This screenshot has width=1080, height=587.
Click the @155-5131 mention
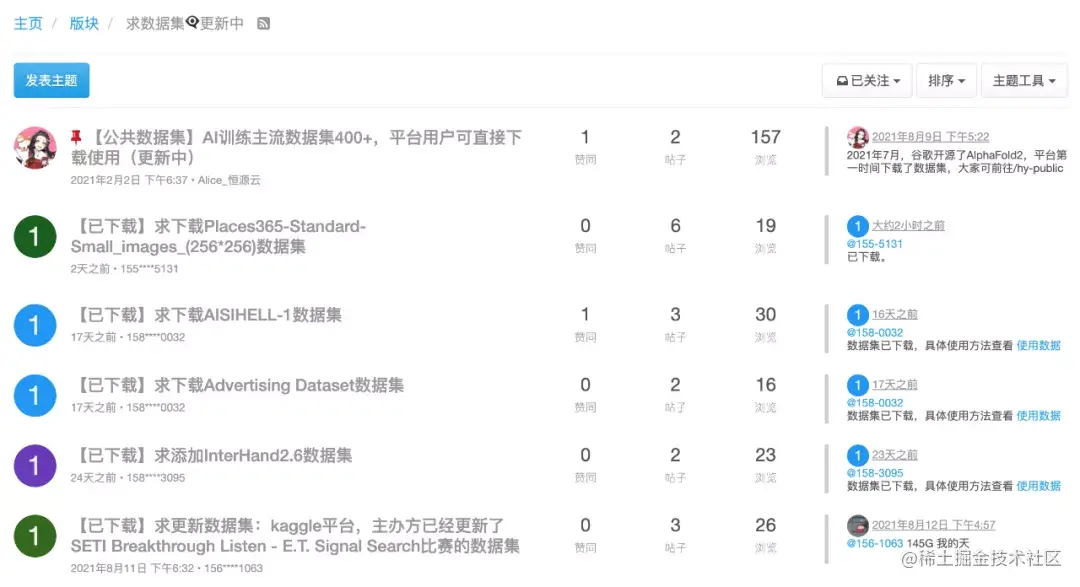[x=875, y=244]
